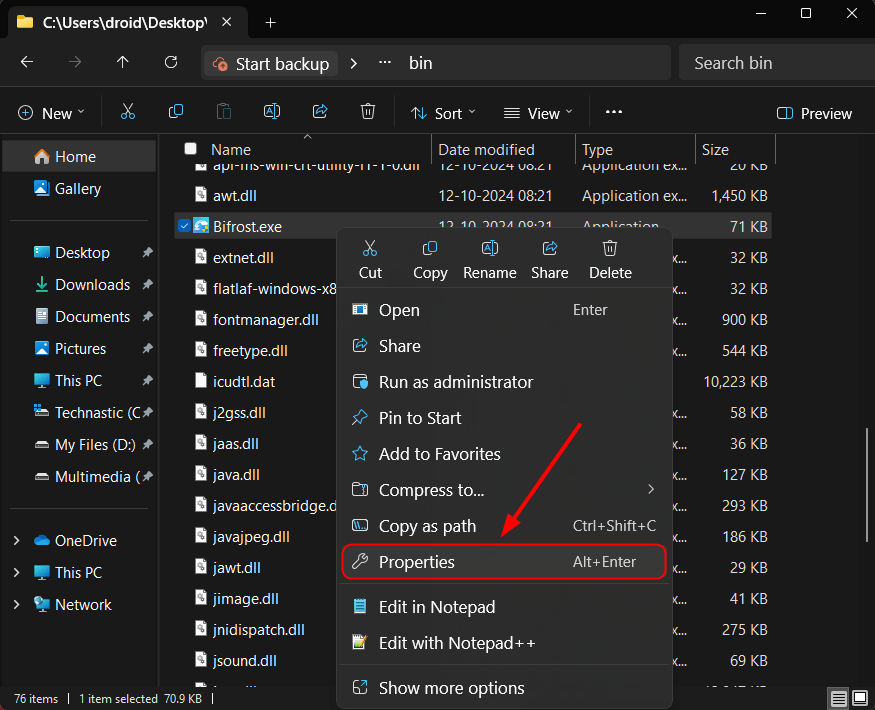
Task: Click the Delete trash icon in context menu
Action: (610, 249)
